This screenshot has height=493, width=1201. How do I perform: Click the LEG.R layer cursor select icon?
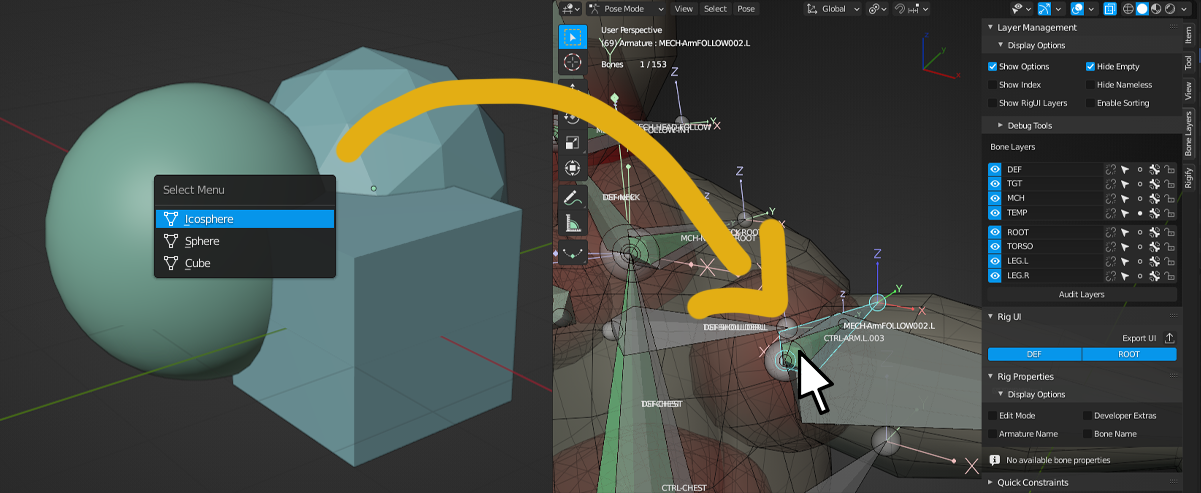pyautogui.click(x=1124, y=275)
